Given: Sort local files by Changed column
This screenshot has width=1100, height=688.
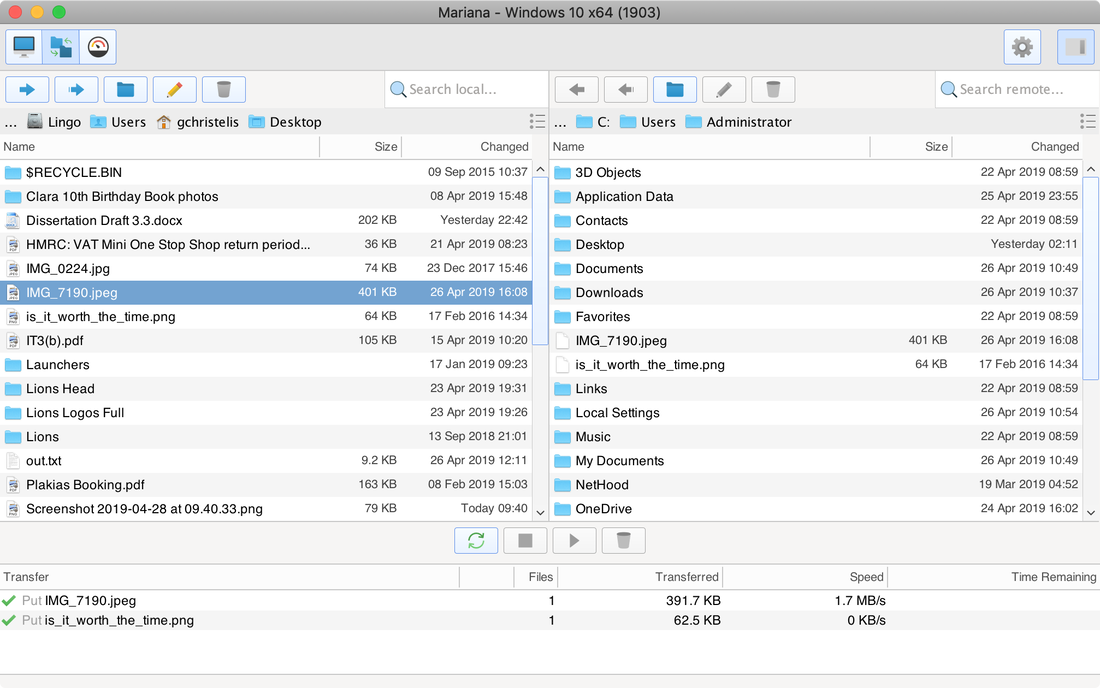Looking at the screenshot, I should point(467,147).
